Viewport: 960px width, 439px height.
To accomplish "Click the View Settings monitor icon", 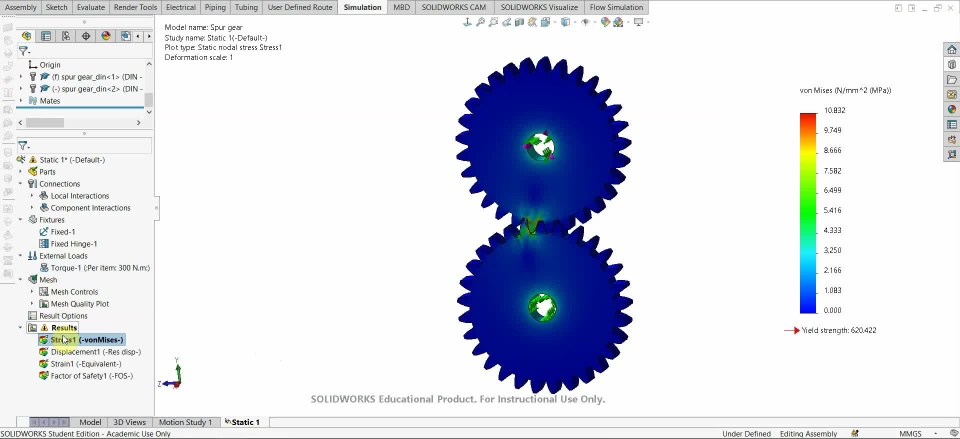I will point(639,22).
